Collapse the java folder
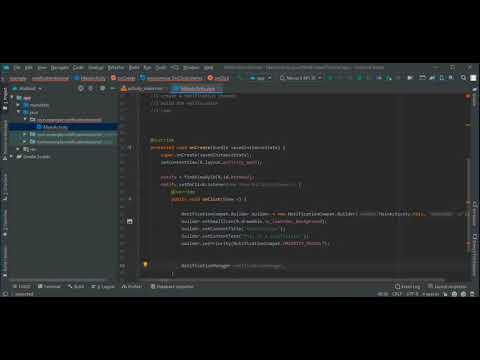Screen dimensions: 480x360 pyautogui.click(x=18, y=112)
